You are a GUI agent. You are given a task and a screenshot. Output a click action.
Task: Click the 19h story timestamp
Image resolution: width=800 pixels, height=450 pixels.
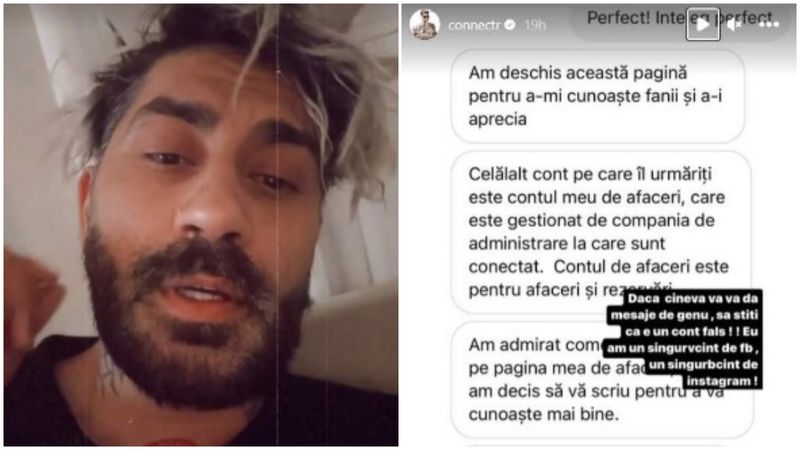coord(535,25)
